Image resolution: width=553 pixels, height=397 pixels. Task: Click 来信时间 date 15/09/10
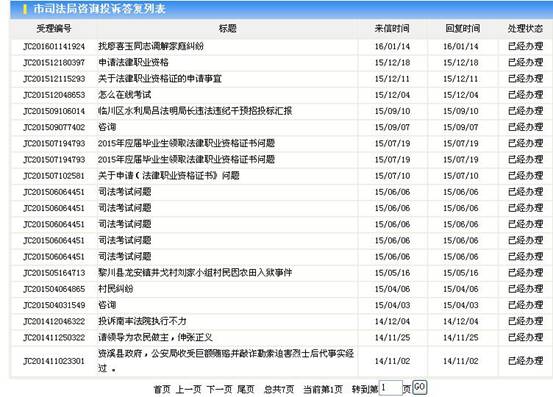[x=392, y=111]
